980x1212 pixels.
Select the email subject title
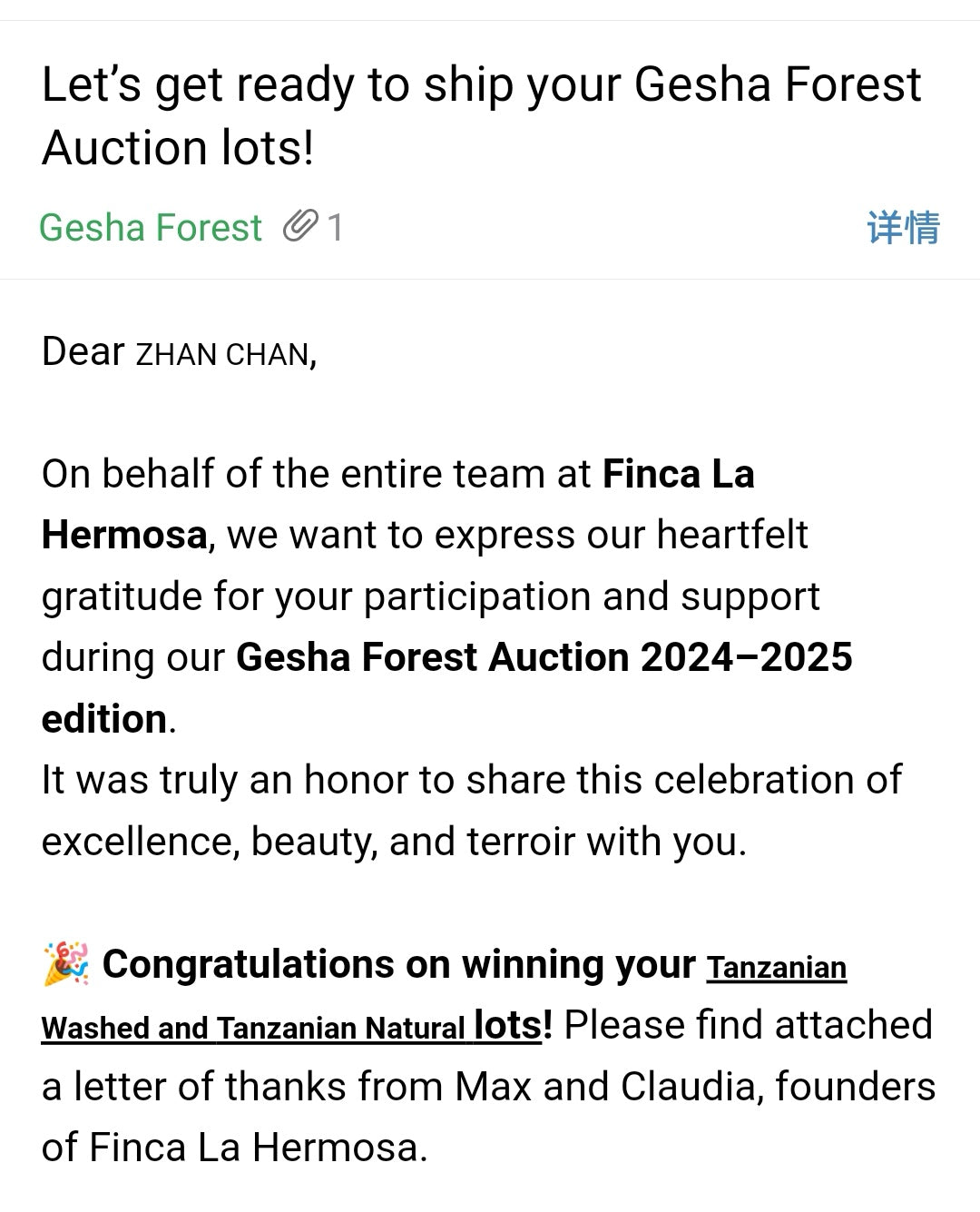click(x=481, y=115)
